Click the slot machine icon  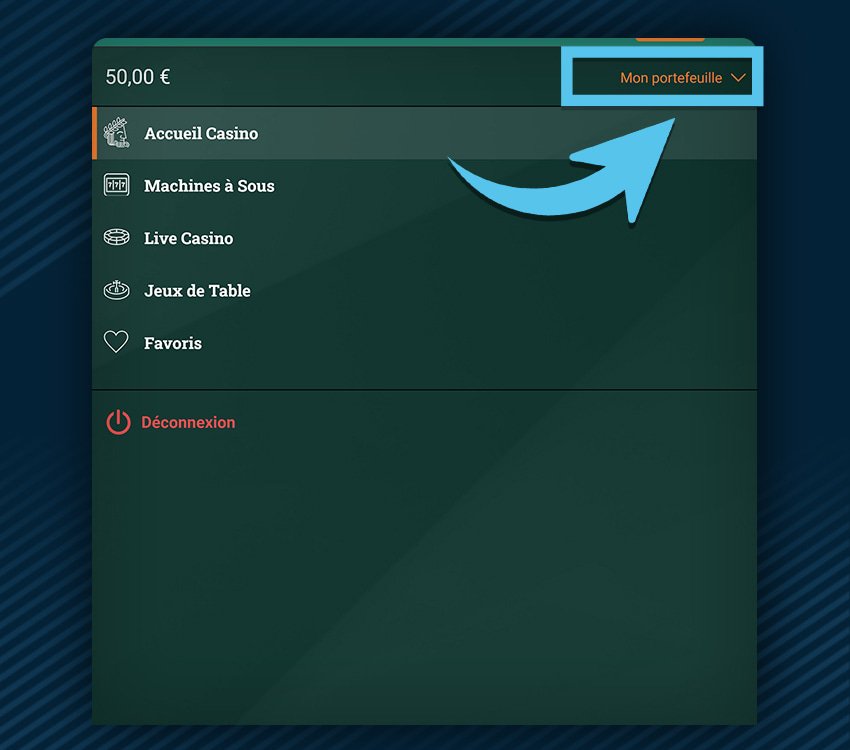click(x=117, y=185)
